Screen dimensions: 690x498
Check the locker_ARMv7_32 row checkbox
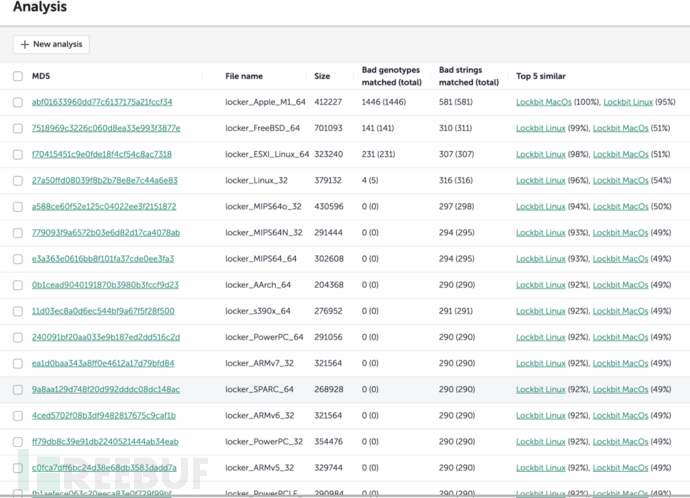coord(18,363)
